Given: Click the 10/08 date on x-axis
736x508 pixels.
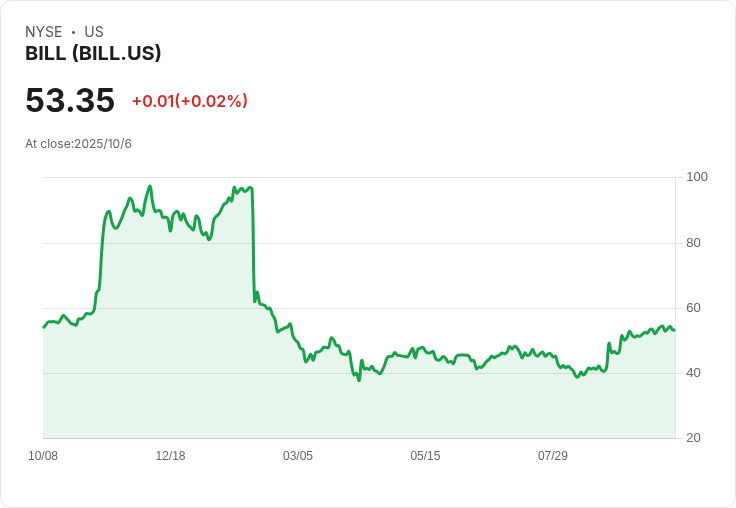Looking at the screenshot, I should [43, 456].
